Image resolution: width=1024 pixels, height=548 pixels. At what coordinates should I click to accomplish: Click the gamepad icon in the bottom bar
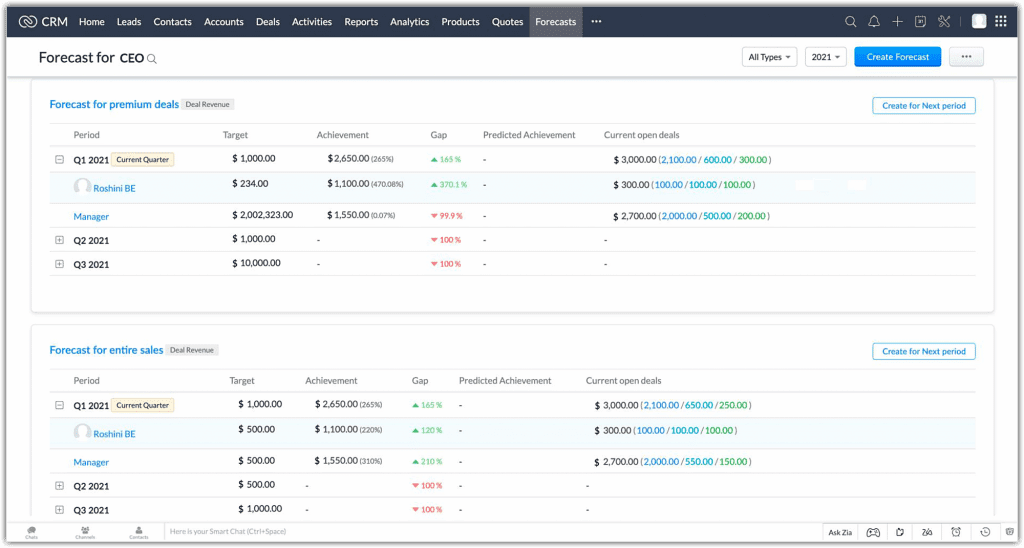tap(873, 532)
